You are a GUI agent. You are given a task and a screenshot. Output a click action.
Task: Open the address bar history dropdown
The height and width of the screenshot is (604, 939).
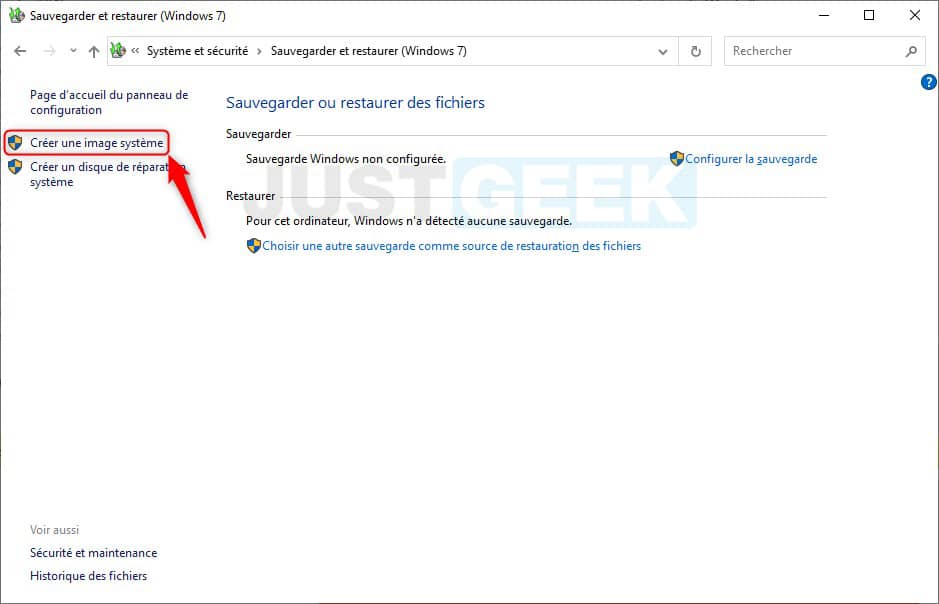tap(663, 51)
